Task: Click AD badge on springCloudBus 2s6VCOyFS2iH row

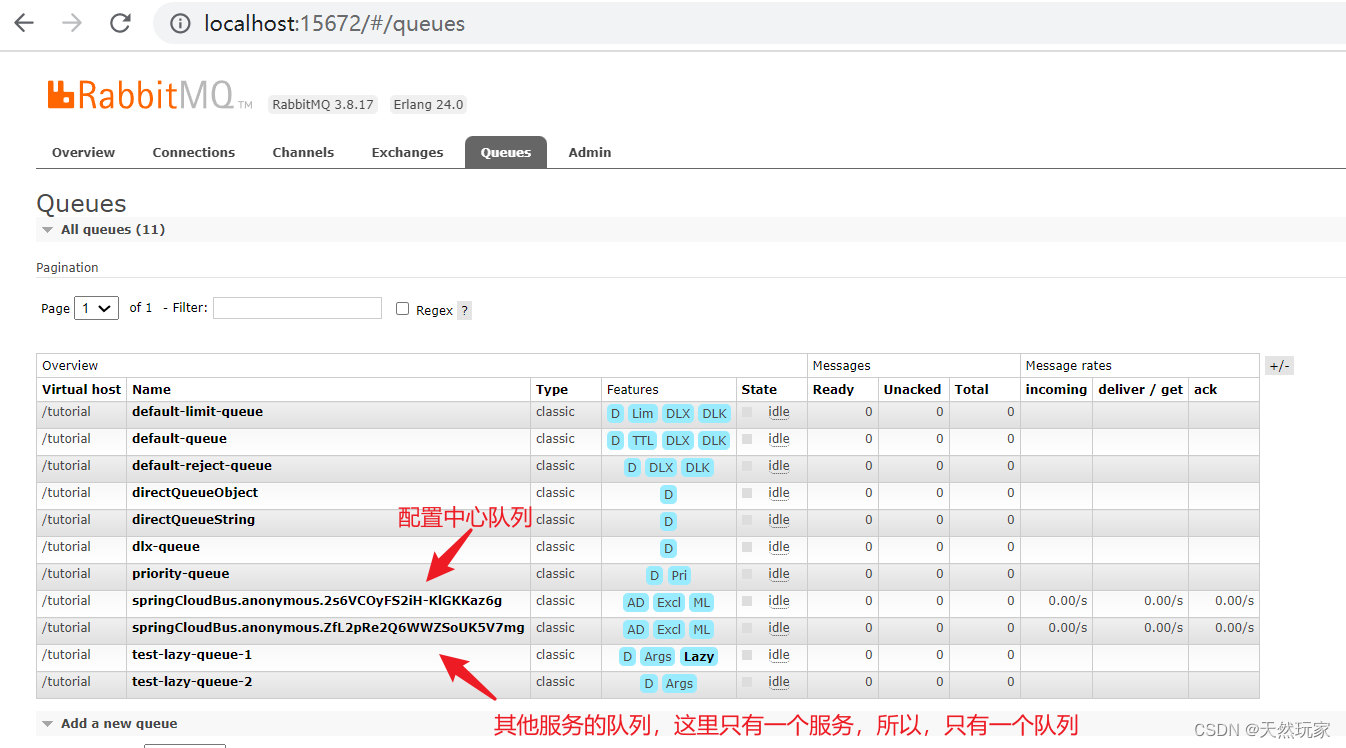Action: 635,602
